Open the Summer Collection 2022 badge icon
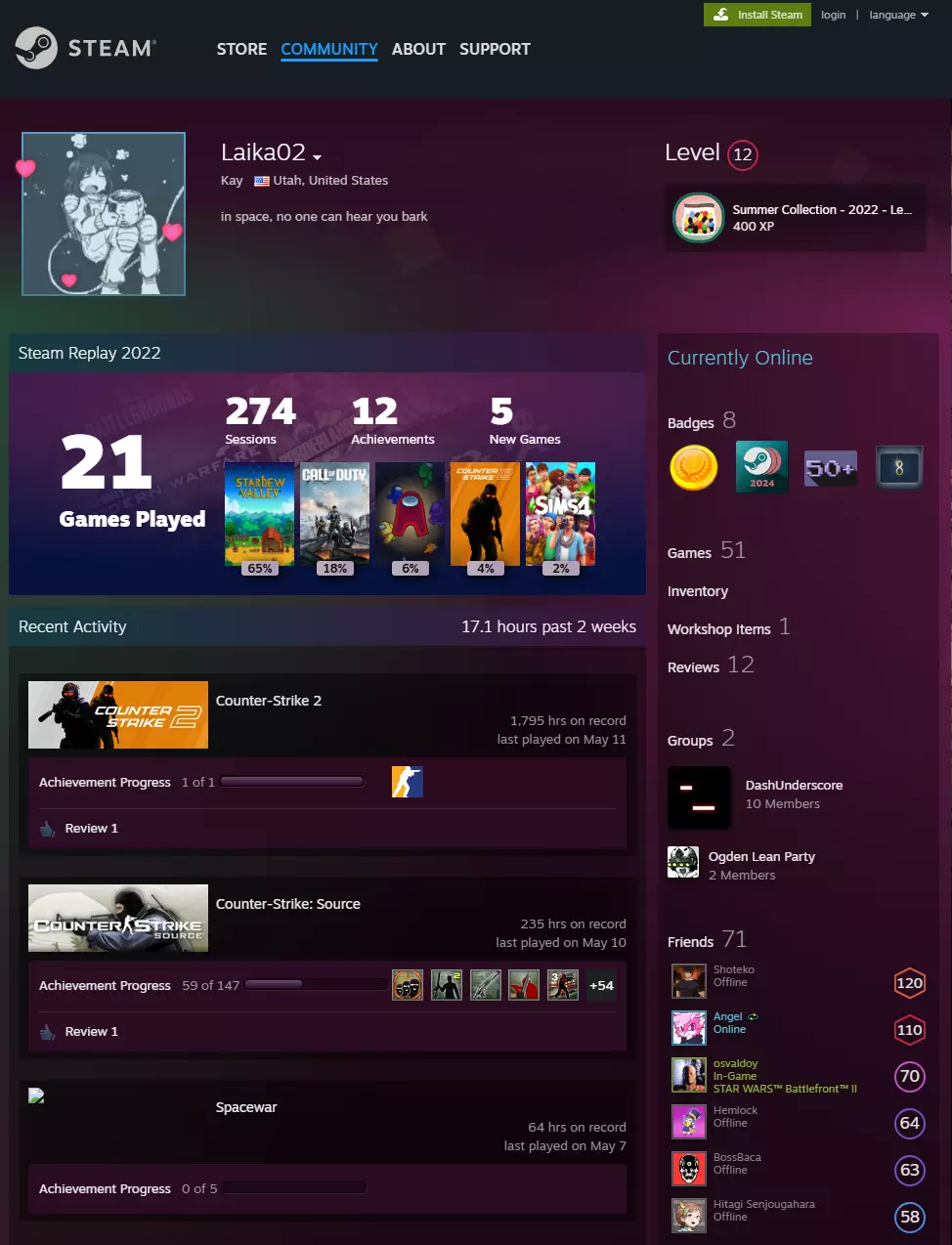 click(698, 218)
